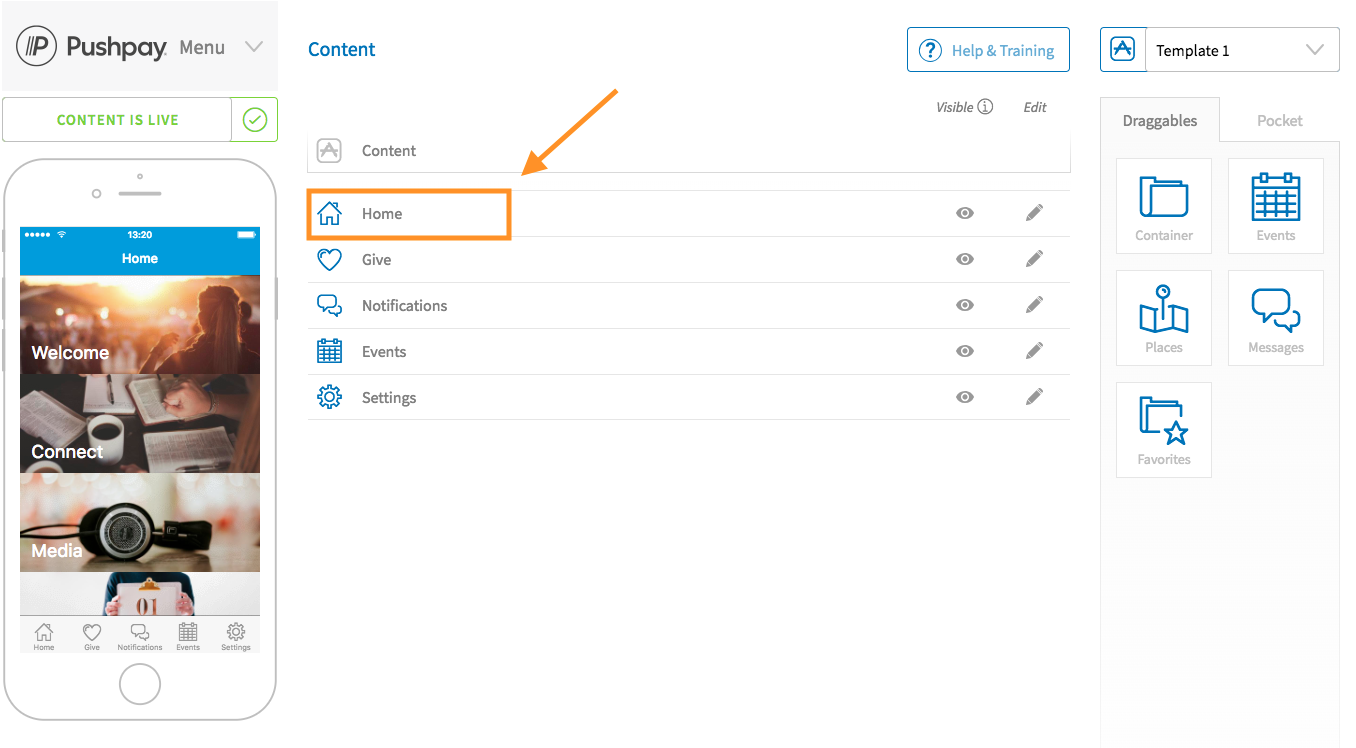Switch to the Pocket tab
1356x748 pixels.
pos(1279,120)
